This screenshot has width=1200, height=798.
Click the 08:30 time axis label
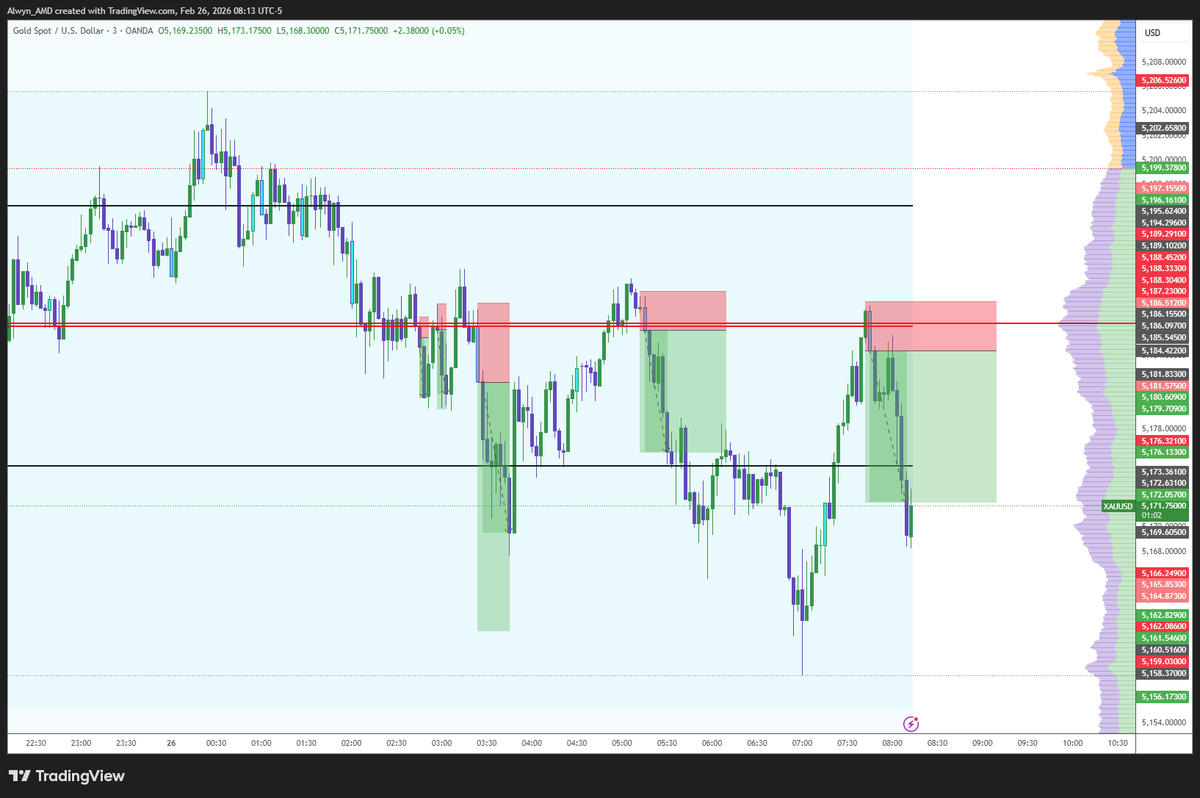[937, 743]
